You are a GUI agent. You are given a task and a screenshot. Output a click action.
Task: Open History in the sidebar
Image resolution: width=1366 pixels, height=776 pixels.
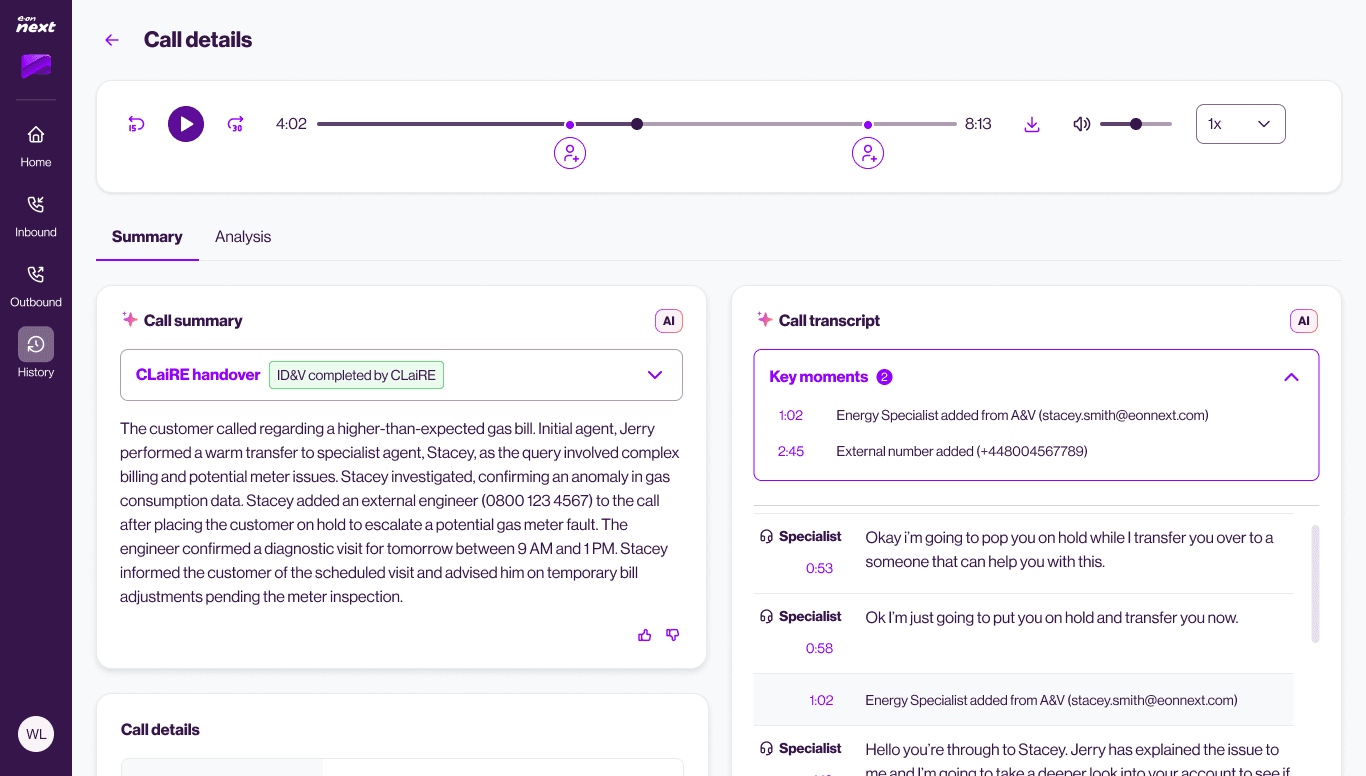tap(36, 353)
